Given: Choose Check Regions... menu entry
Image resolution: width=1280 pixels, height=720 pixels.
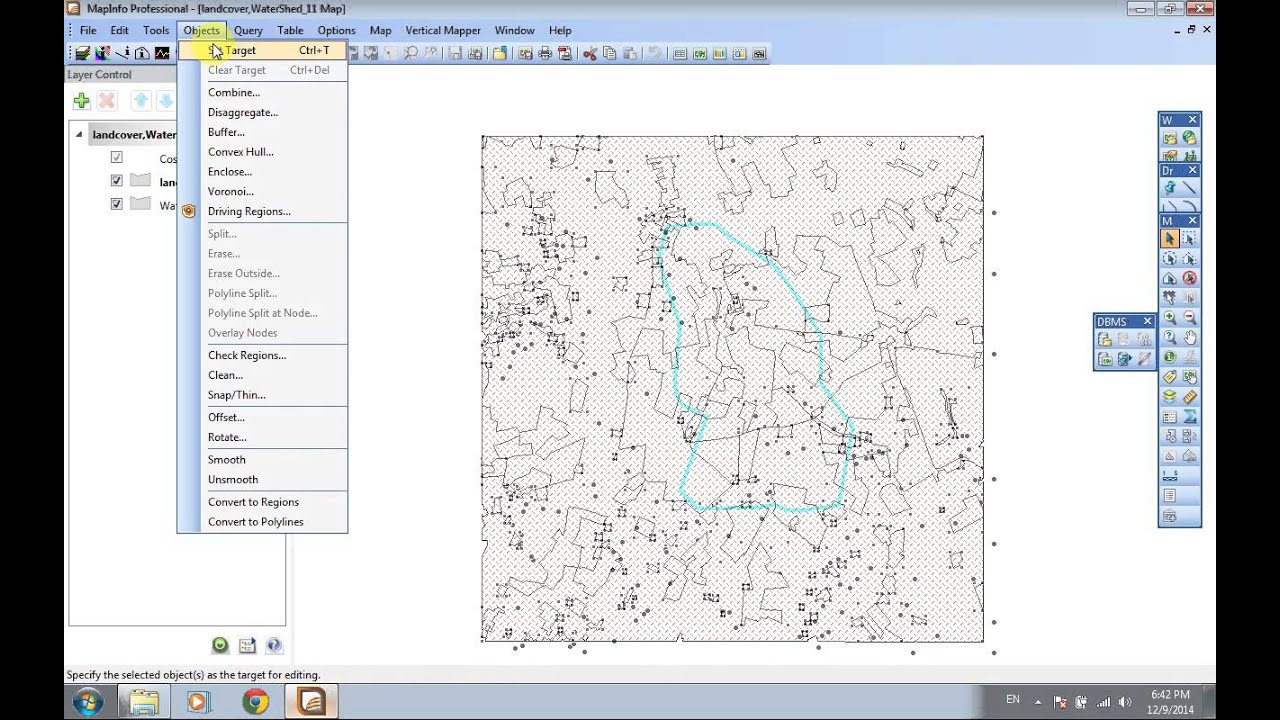Looking at the screenshot, I should point(263,355).
